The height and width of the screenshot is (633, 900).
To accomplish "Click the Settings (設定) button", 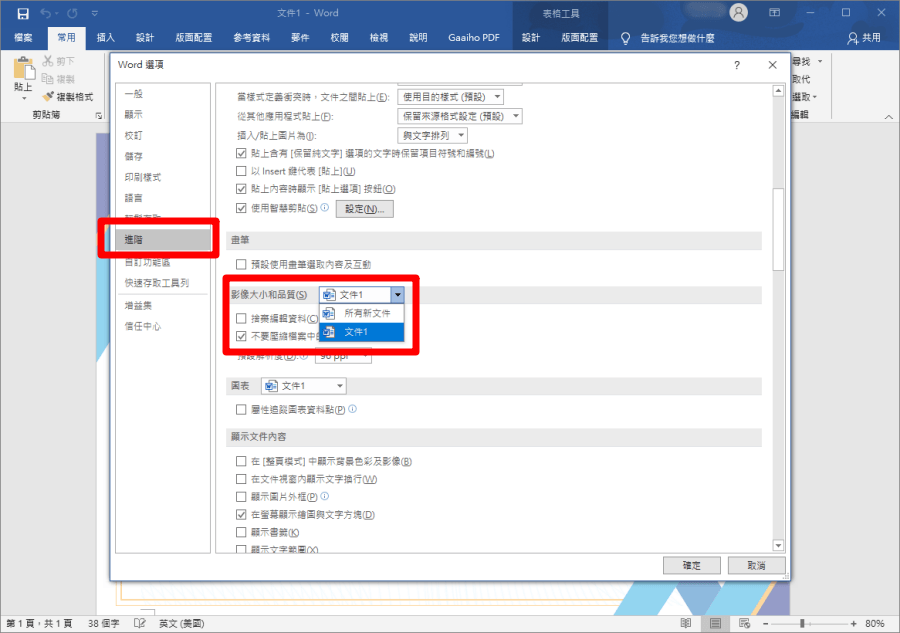I will click(364, 209).
